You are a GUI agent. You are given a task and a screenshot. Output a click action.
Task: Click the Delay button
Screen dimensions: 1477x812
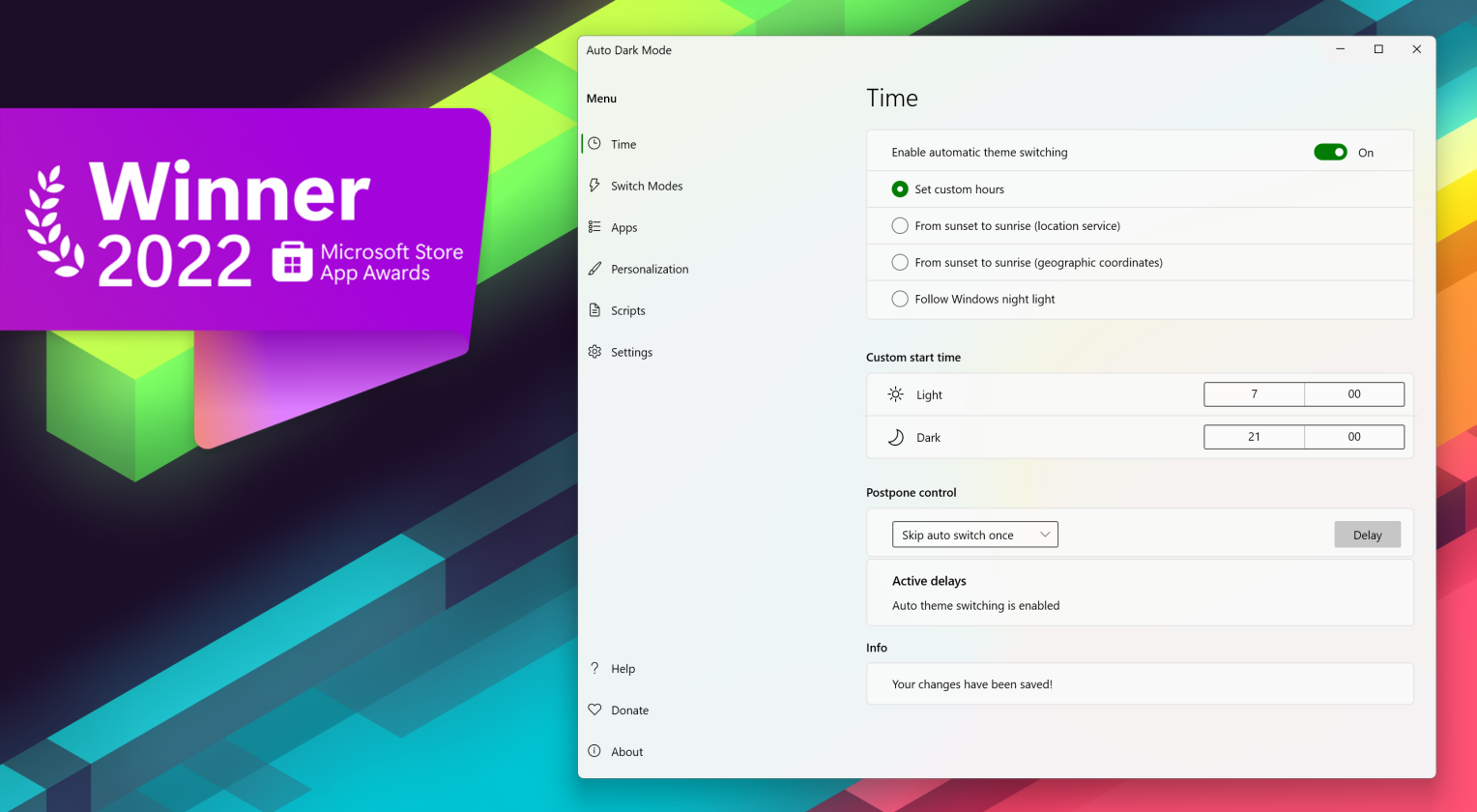[1367, 534]
